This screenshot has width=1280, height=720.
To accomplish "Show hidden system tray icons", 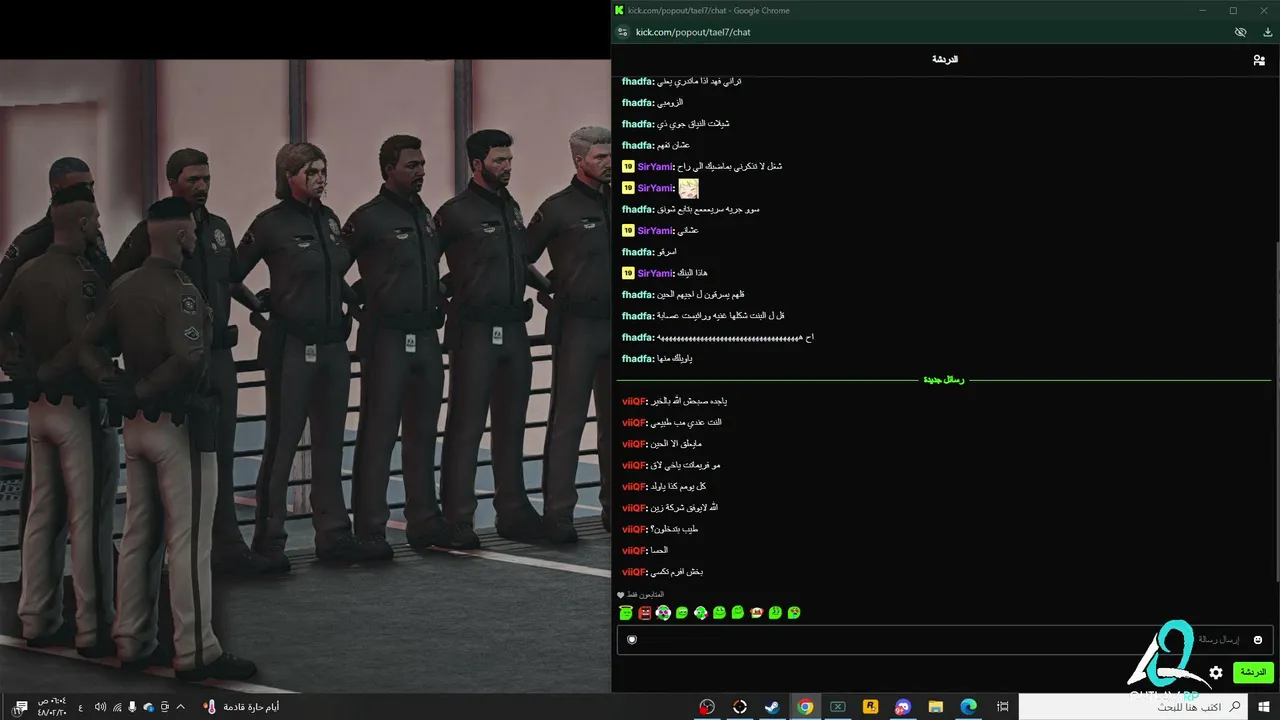I will [x=181, y=707].
